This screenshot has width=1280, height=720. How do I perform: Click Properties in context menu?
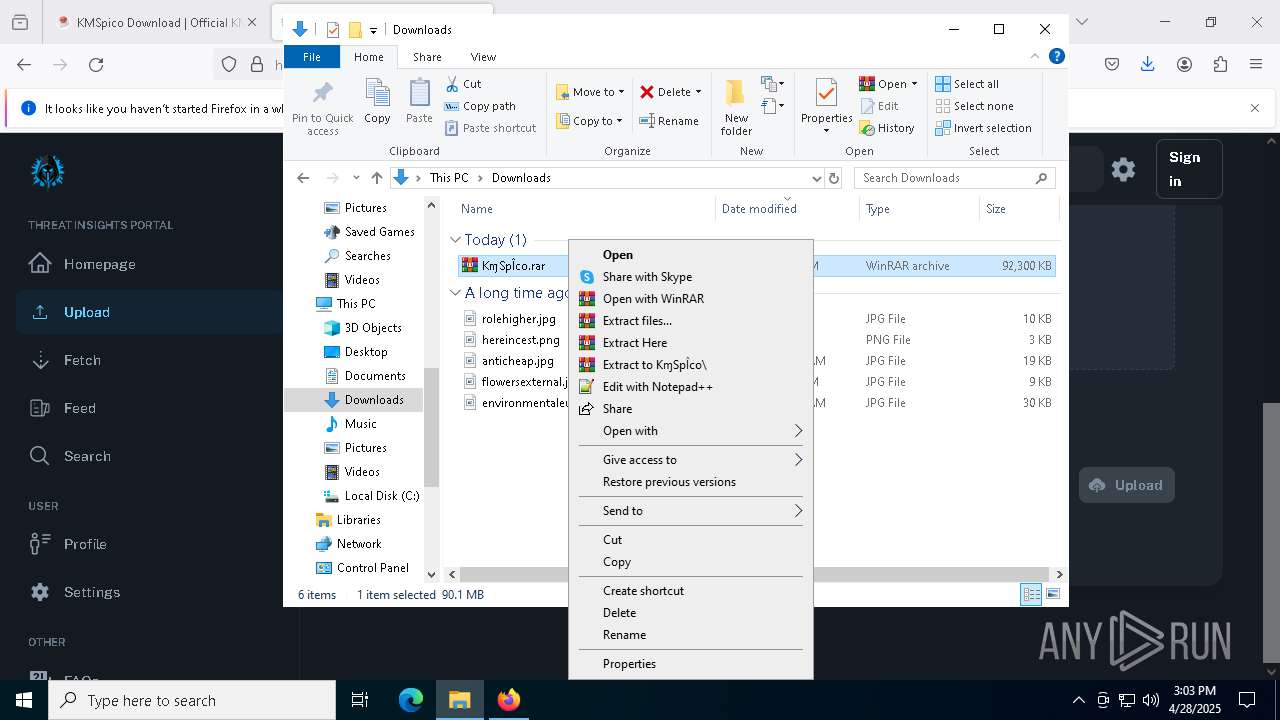click(x=691, y=664)
